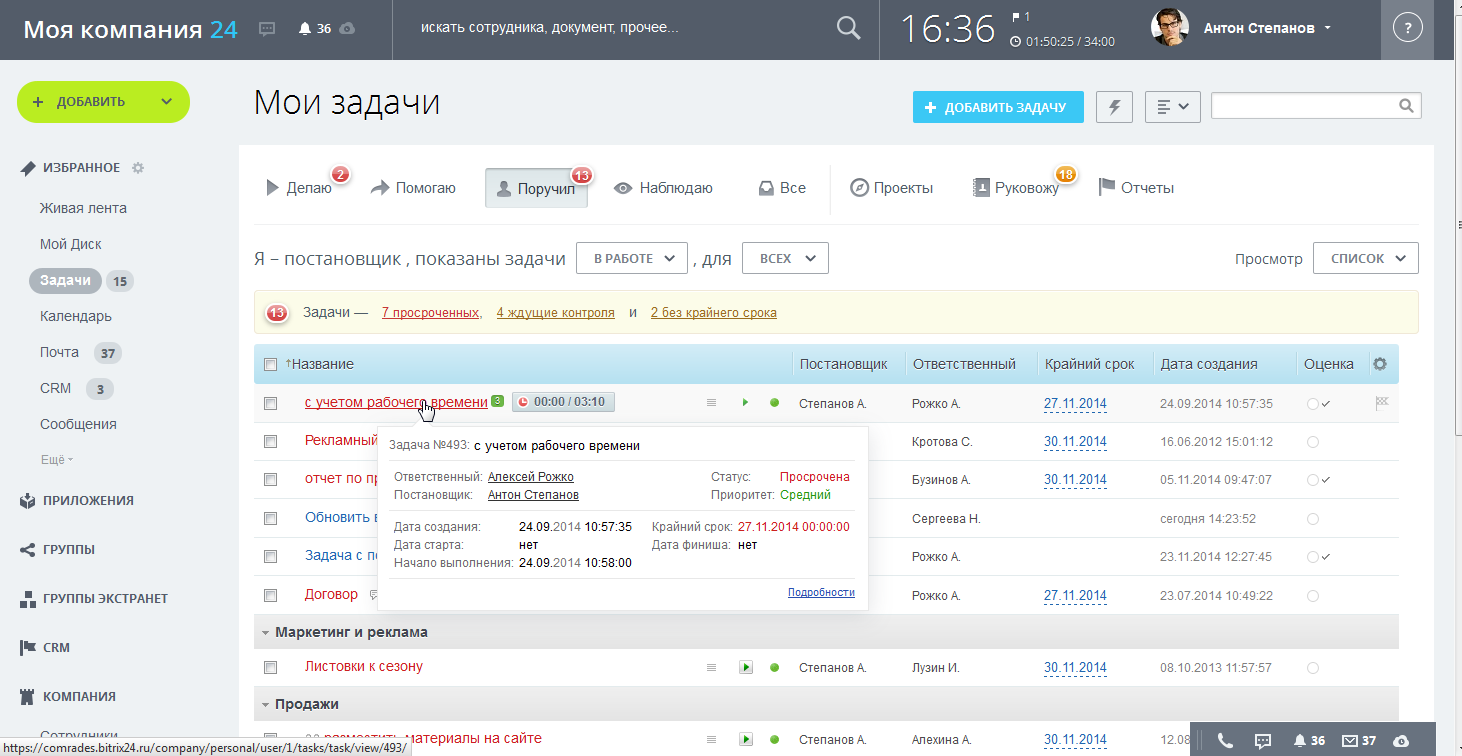This screenshot has width=1462, height=756.
Task: Tick the checkbox for Листовки к сезону
Action: tap(270, 667)
